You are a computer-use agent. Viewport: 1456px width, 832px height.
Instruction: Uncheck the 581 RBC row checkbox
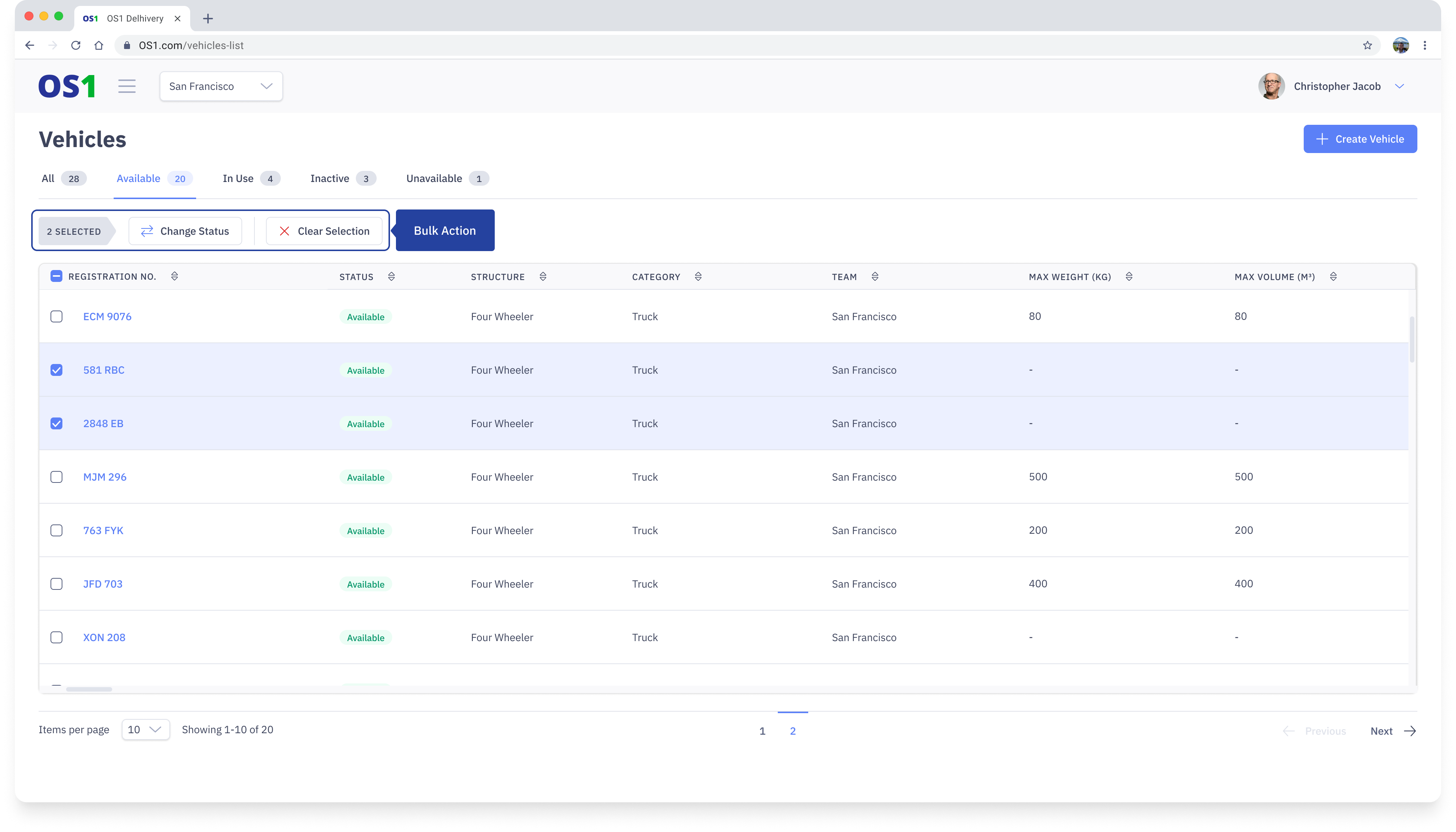pos(56,370)
